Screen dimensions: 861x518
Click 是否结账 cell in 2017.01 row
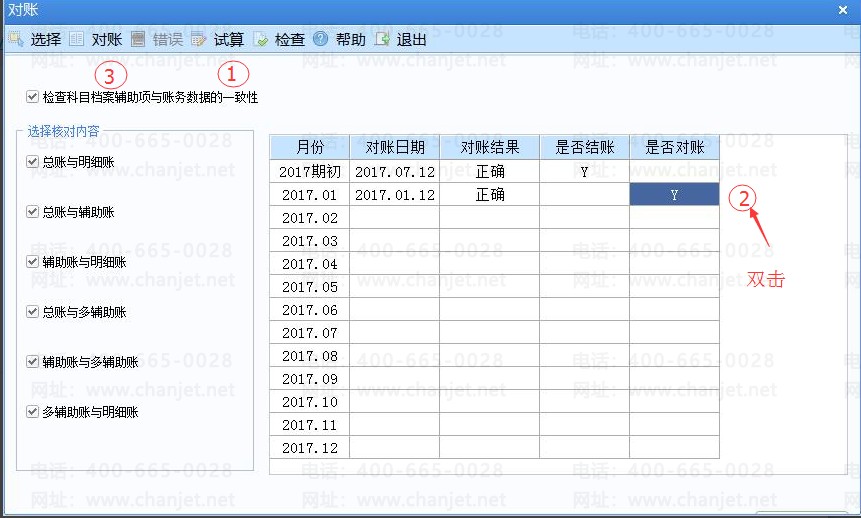[x=585, y=194]
